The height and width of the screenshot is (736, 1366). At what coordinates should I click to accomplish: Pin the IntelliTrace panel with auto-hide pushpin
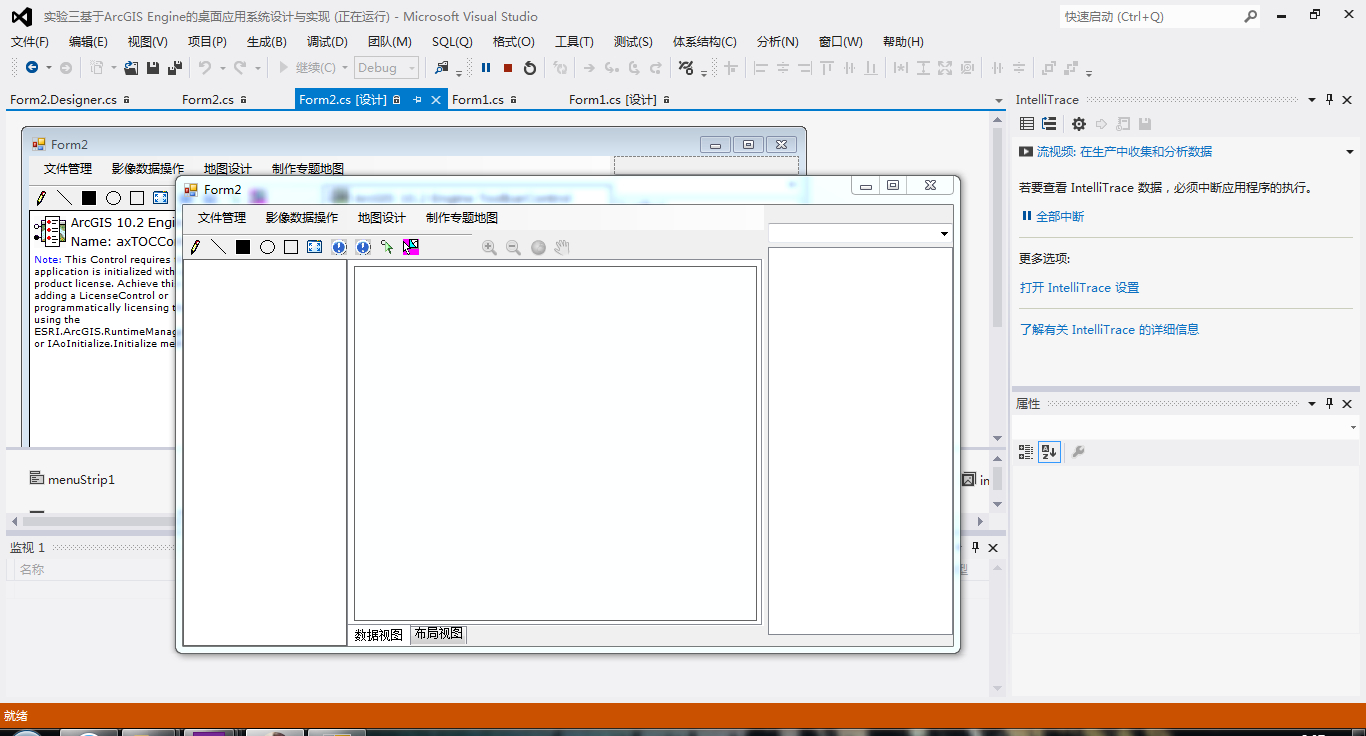click(x=1329, y=99)
